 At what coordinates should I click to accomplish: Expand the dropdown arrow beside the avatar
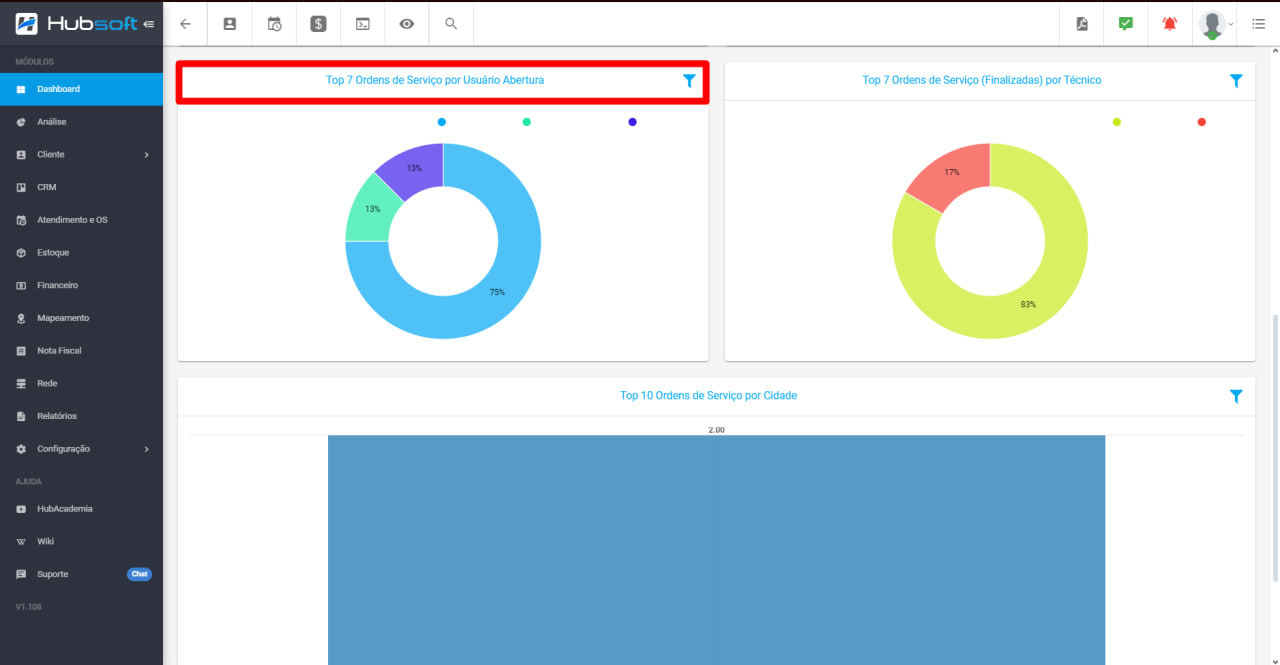[1231, 24]
